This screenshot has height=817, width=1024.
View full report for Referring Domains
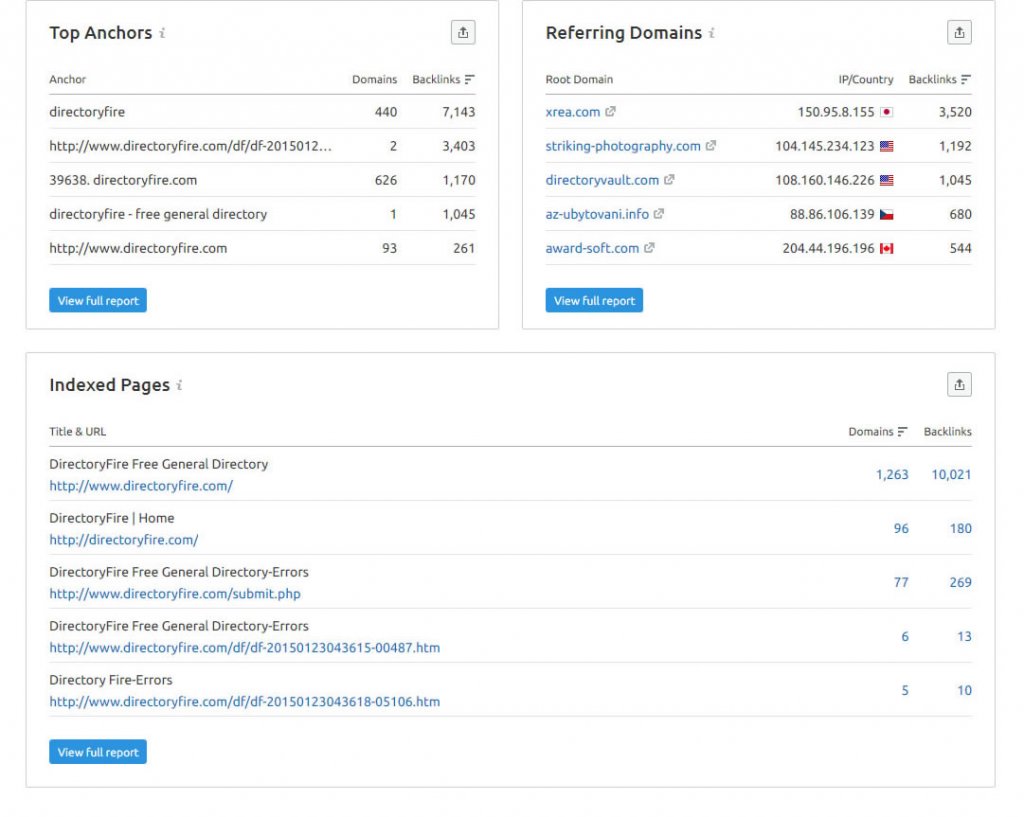tap(594, 300)
